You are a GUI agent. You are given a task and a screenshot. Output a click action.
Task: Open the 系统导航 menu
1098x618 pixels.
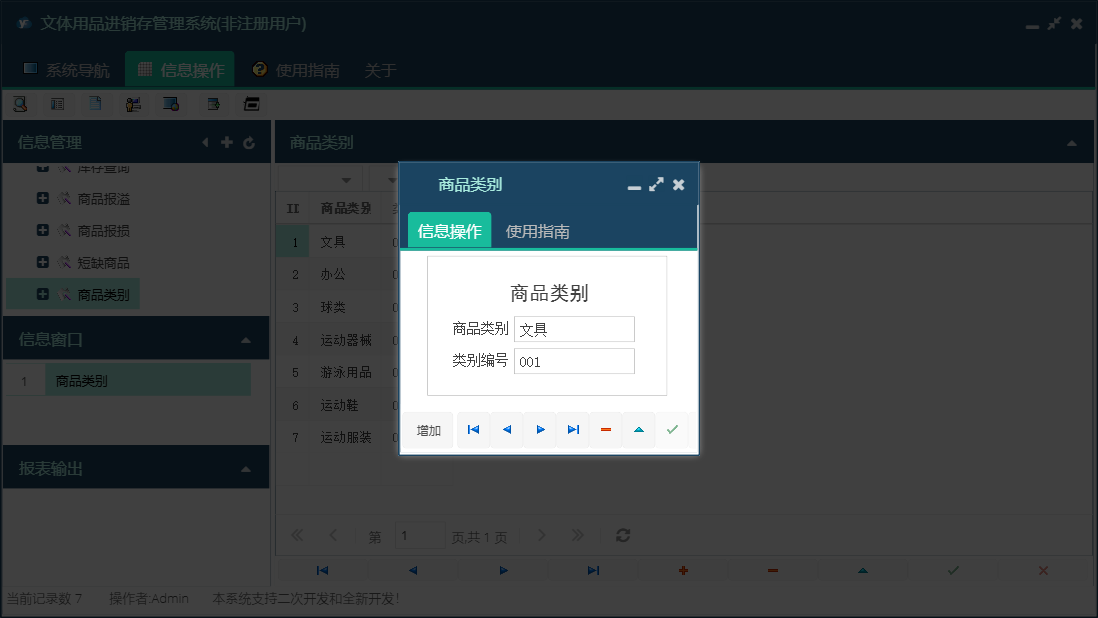(x=73, y=70)
